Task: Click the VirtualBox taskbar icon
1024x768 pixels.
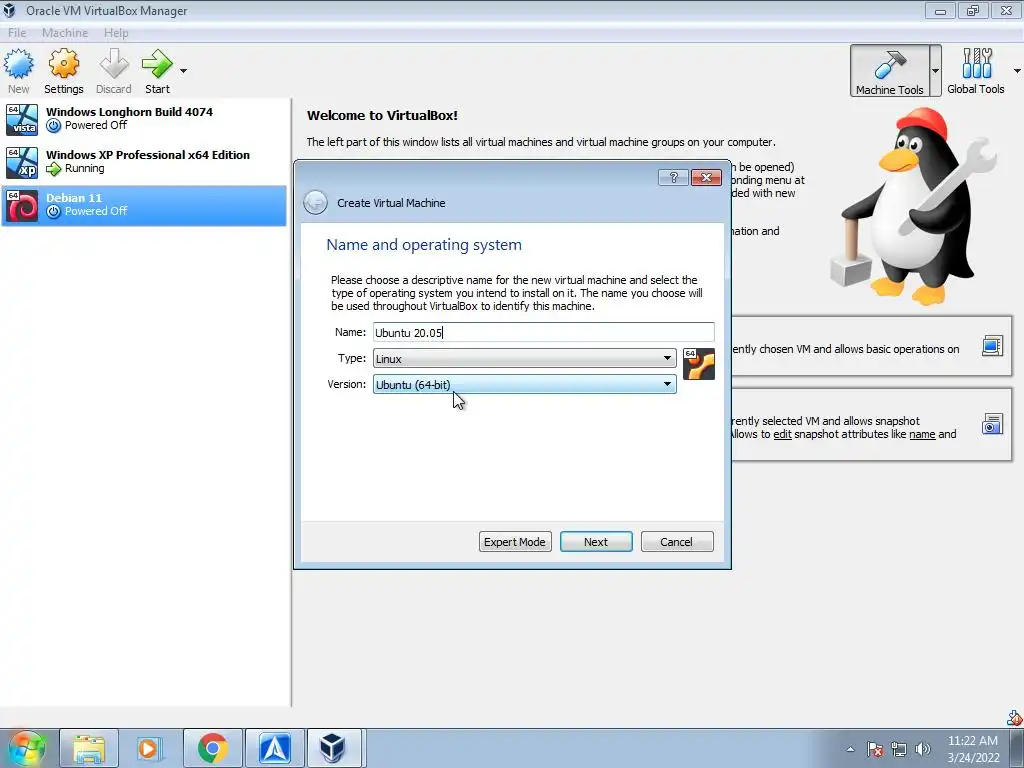Action: tap(333, 748)
